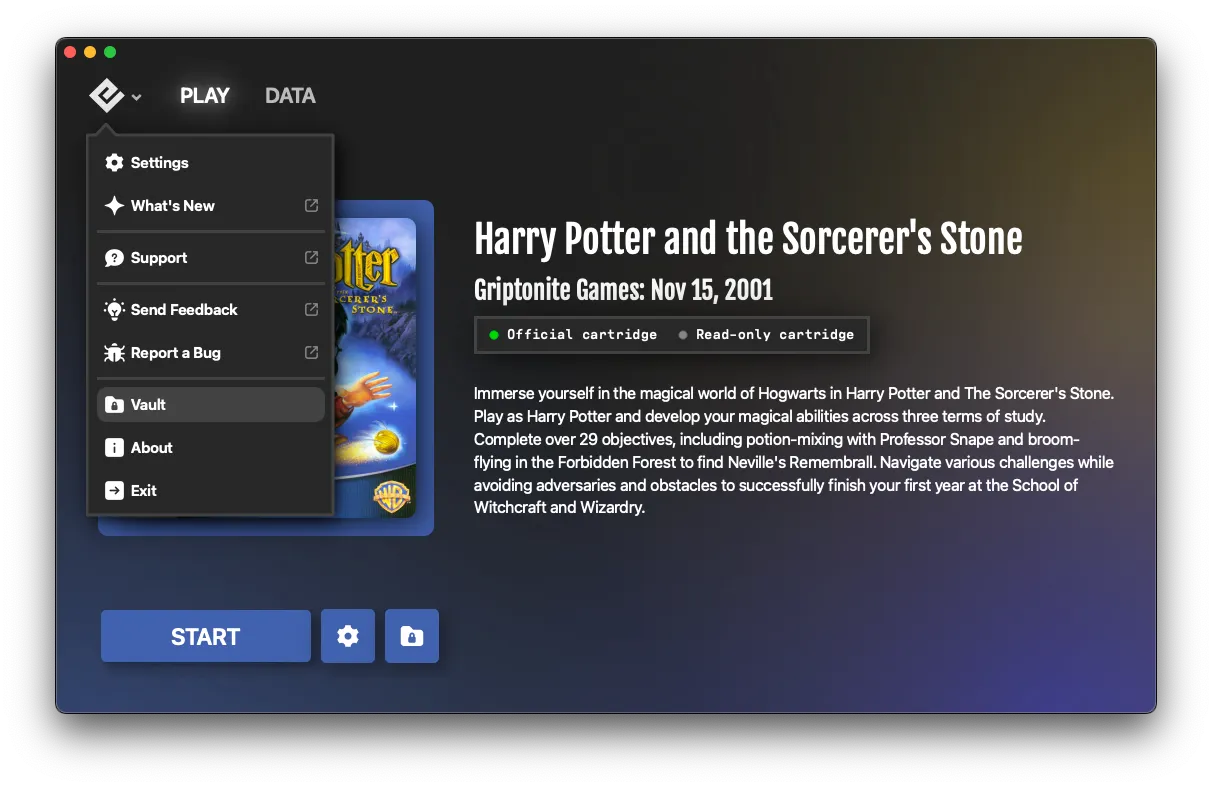Click the Report a Bug insect icon
The width and height of the screenshot is (1212, 787).
coord(113,353)
